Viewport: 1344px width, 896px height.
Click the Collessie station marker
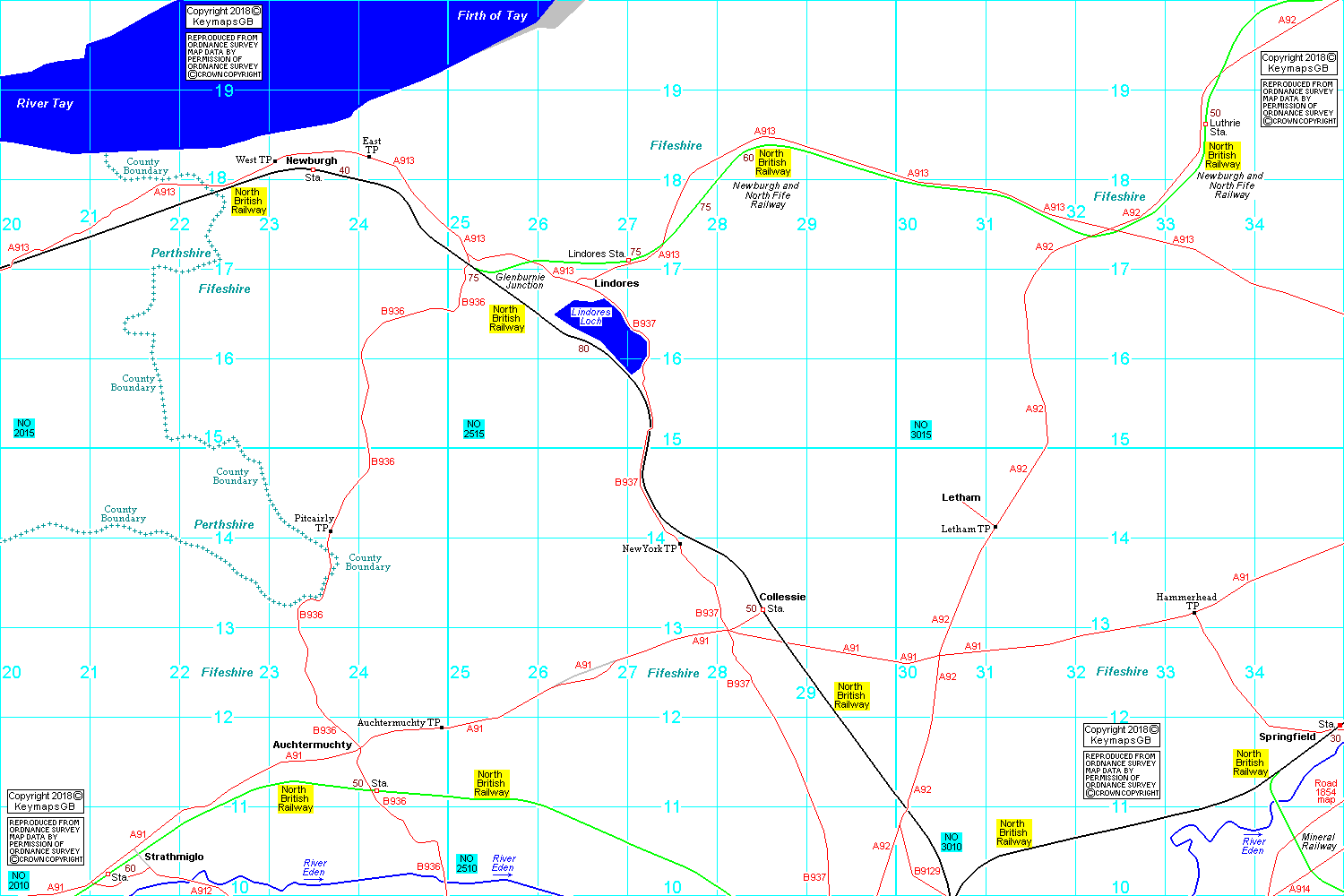(x=762, y=610)
